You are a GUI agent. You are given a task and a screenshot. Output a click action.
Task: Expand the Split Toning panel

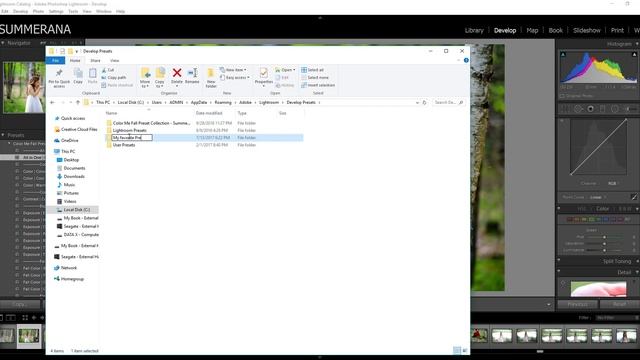pos(637,261)
